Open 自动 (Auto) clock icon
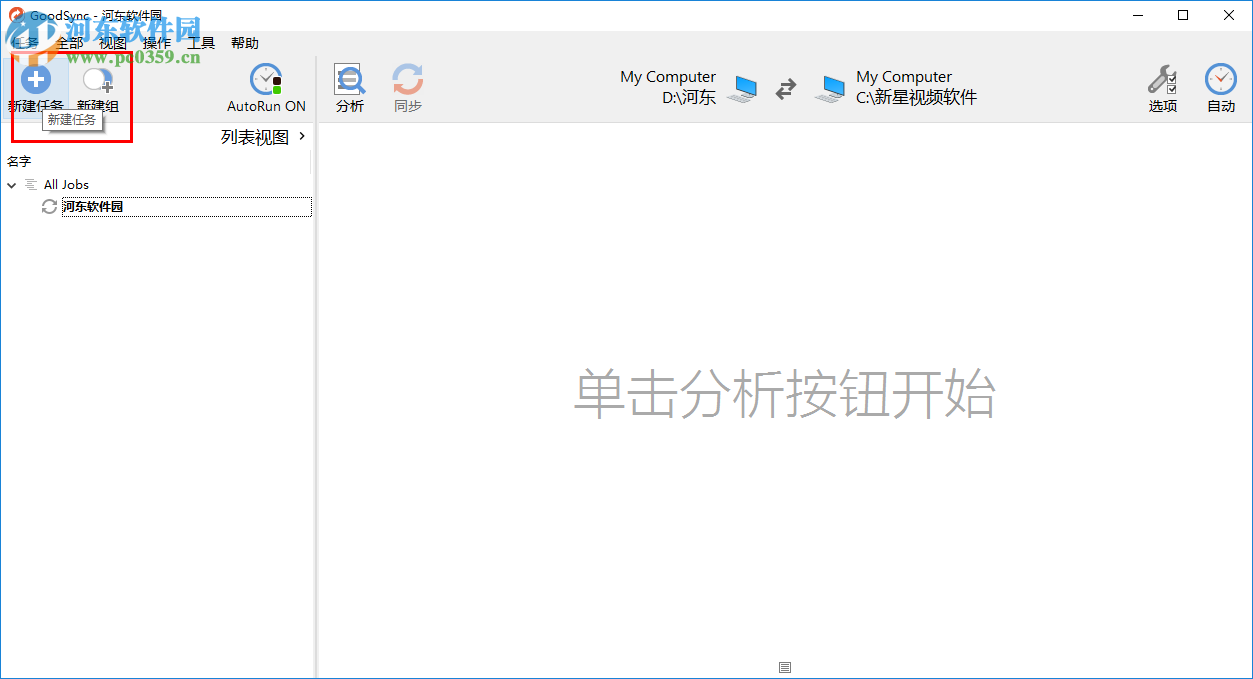The height and width of the screenshot is (679, 1253). [1221, 80]
